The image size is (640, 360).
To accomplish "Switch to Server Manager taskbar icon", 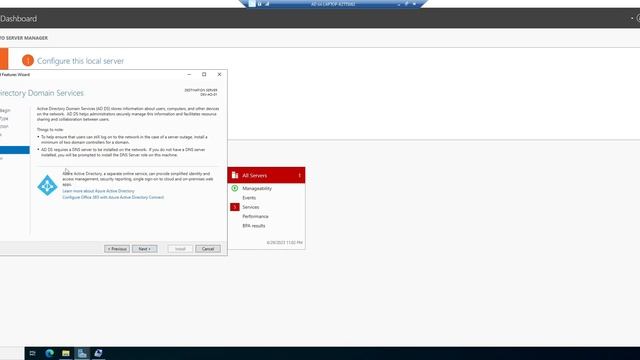I will click(x=82, y=353).
